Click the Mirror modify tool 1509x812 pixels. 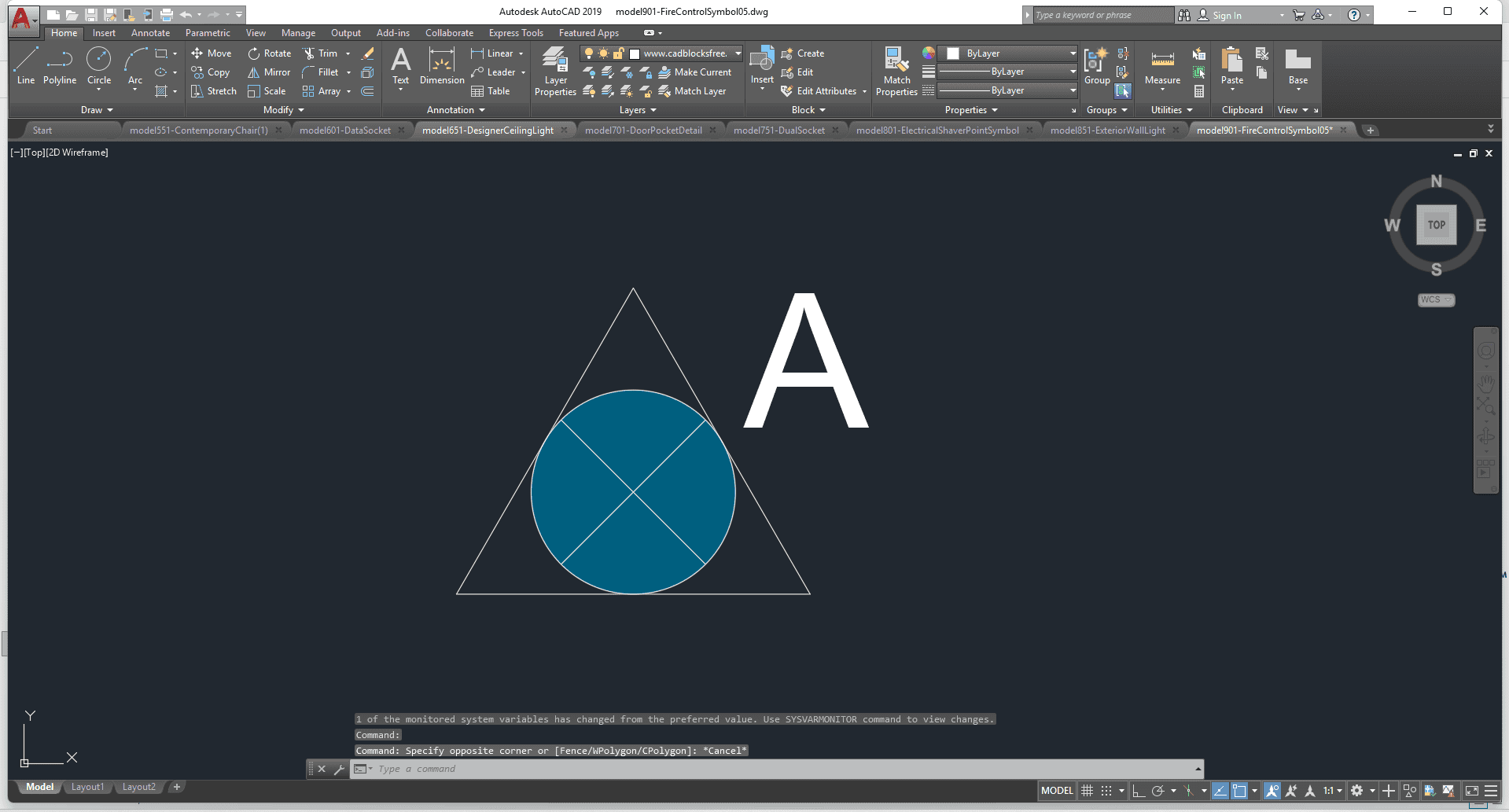tap(270, 72)
